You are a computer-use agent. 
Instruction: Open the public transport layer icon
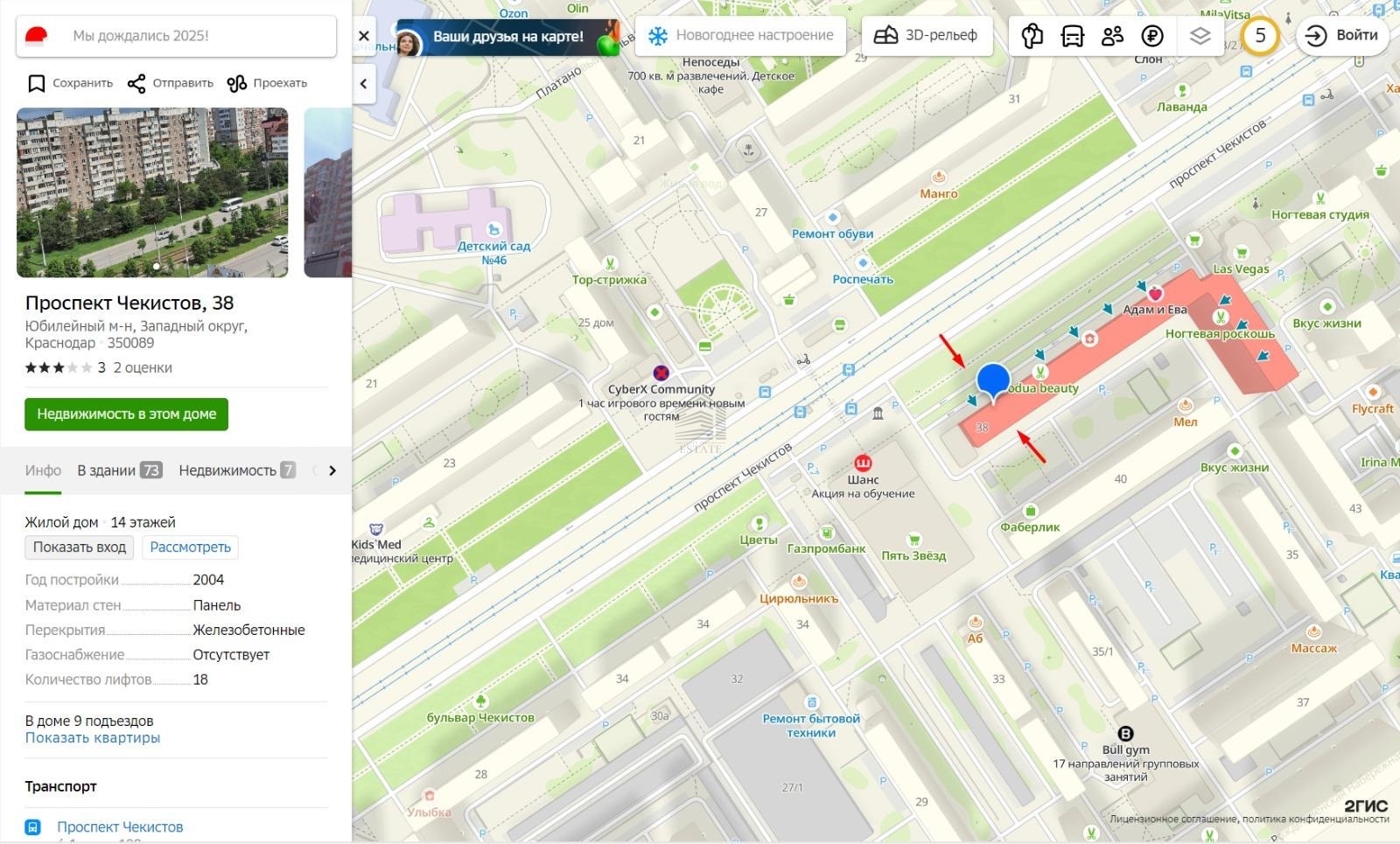coord(1072,36)
